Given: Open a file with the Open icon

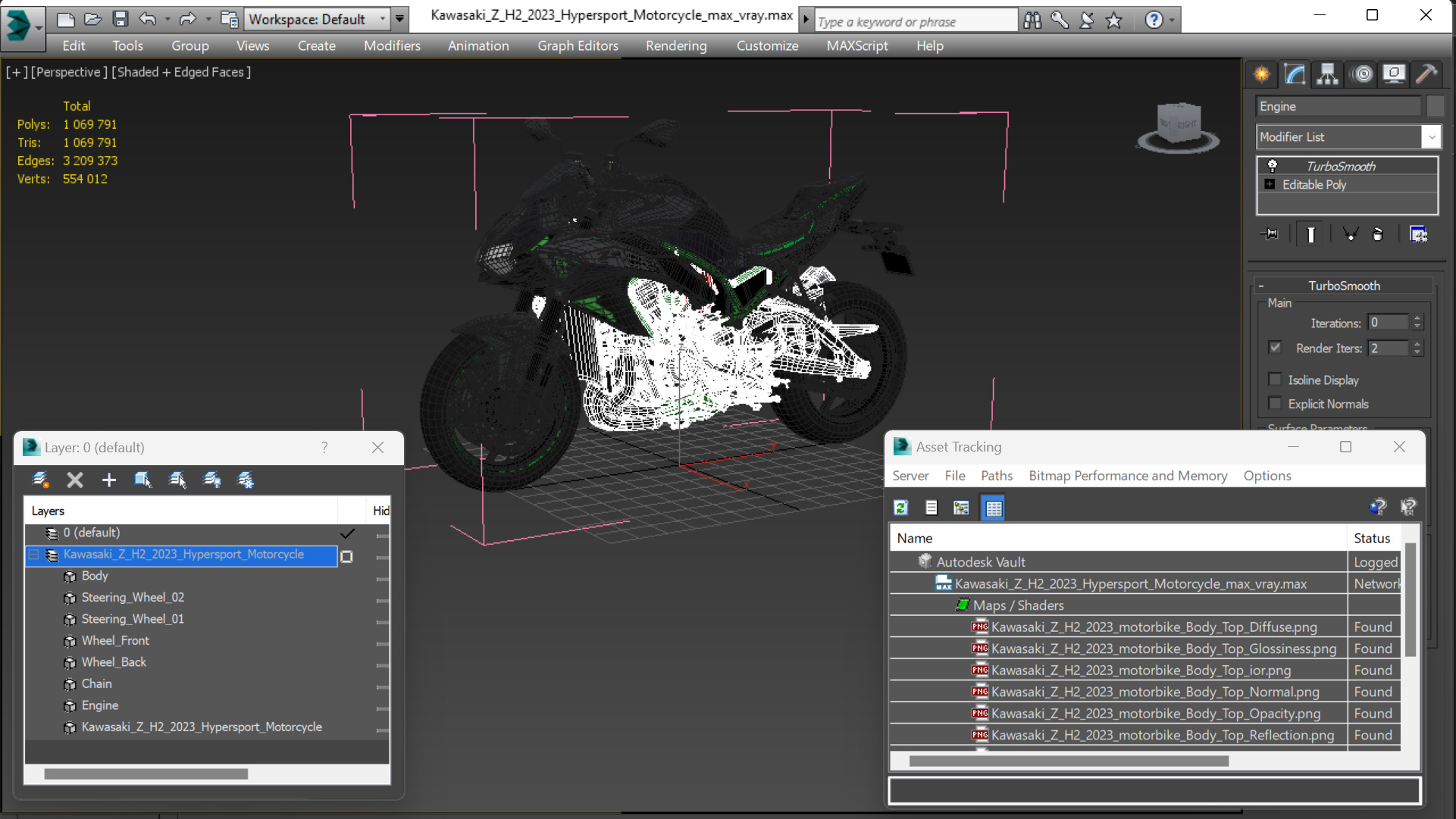Looking at the screenshot, I should [92, 19].
